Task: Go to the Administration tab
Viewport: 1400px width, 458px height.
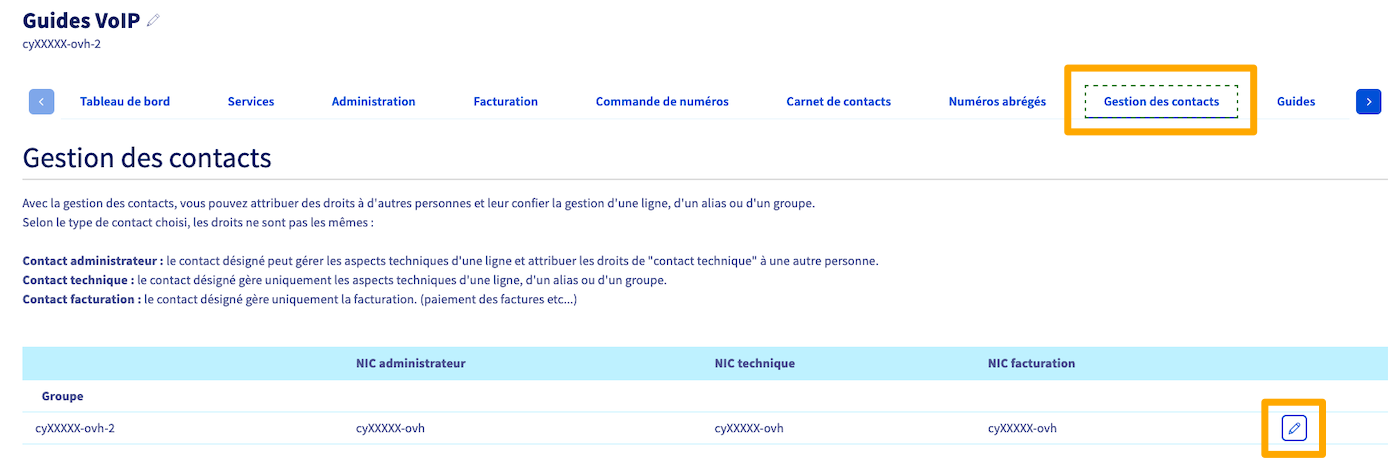Action: [373, 101]
